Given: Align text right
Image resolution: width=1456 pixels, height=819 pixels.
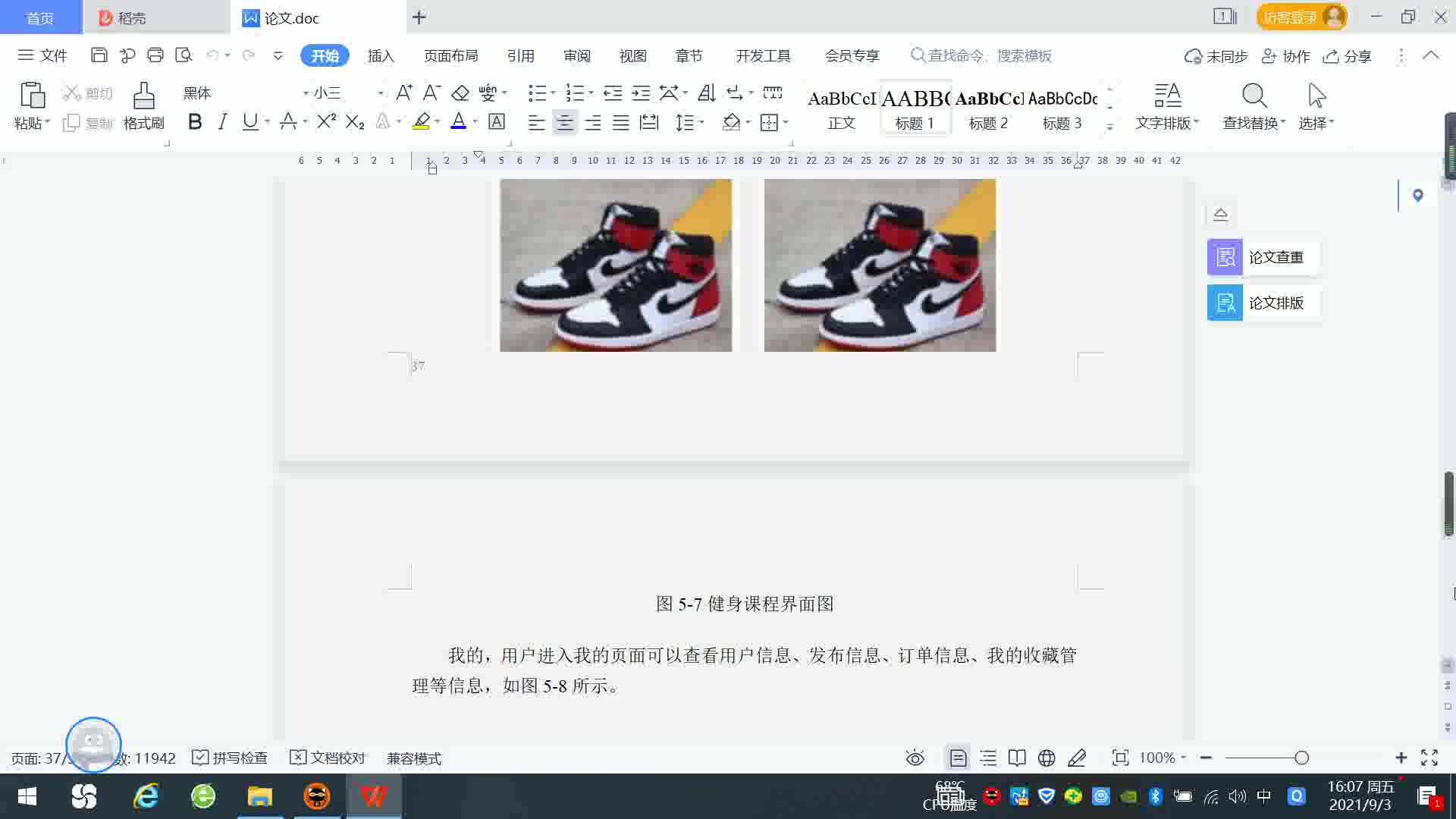Looking at the screenshot, I should (592, 122).
